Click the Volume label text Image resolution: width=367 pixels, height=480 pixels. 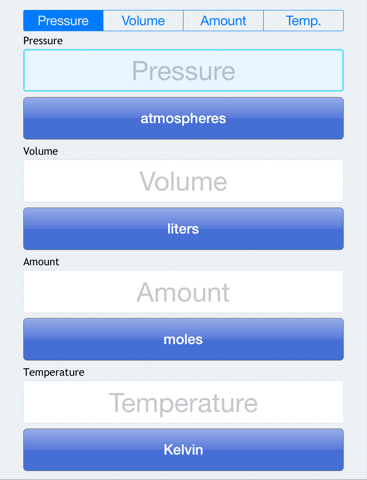point(41,151)
